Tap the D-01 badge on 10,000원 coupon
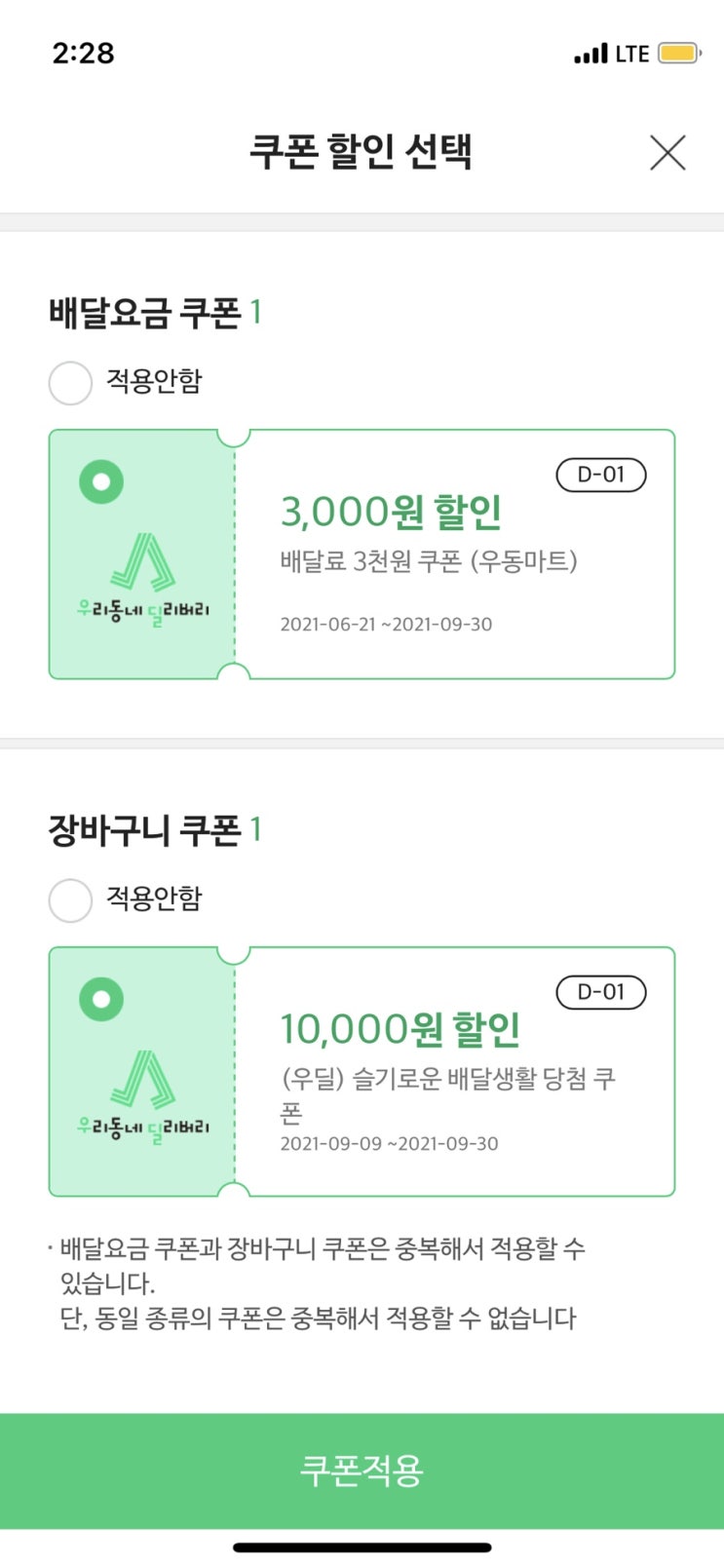Image resolution: width=724 pixels, height=1568 pixels. pyautogui.click(x=600, y=992)
